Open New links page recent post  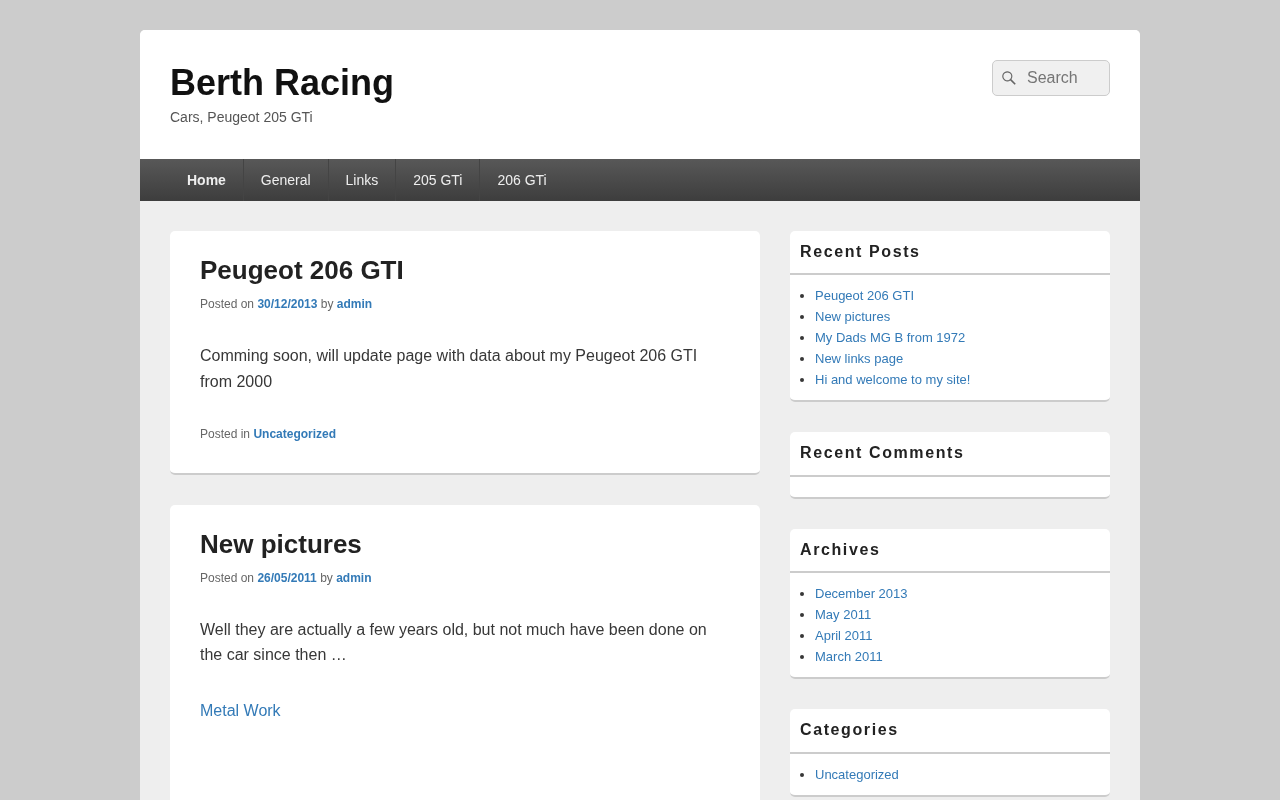pyautogui.click(x=859, y=359)
